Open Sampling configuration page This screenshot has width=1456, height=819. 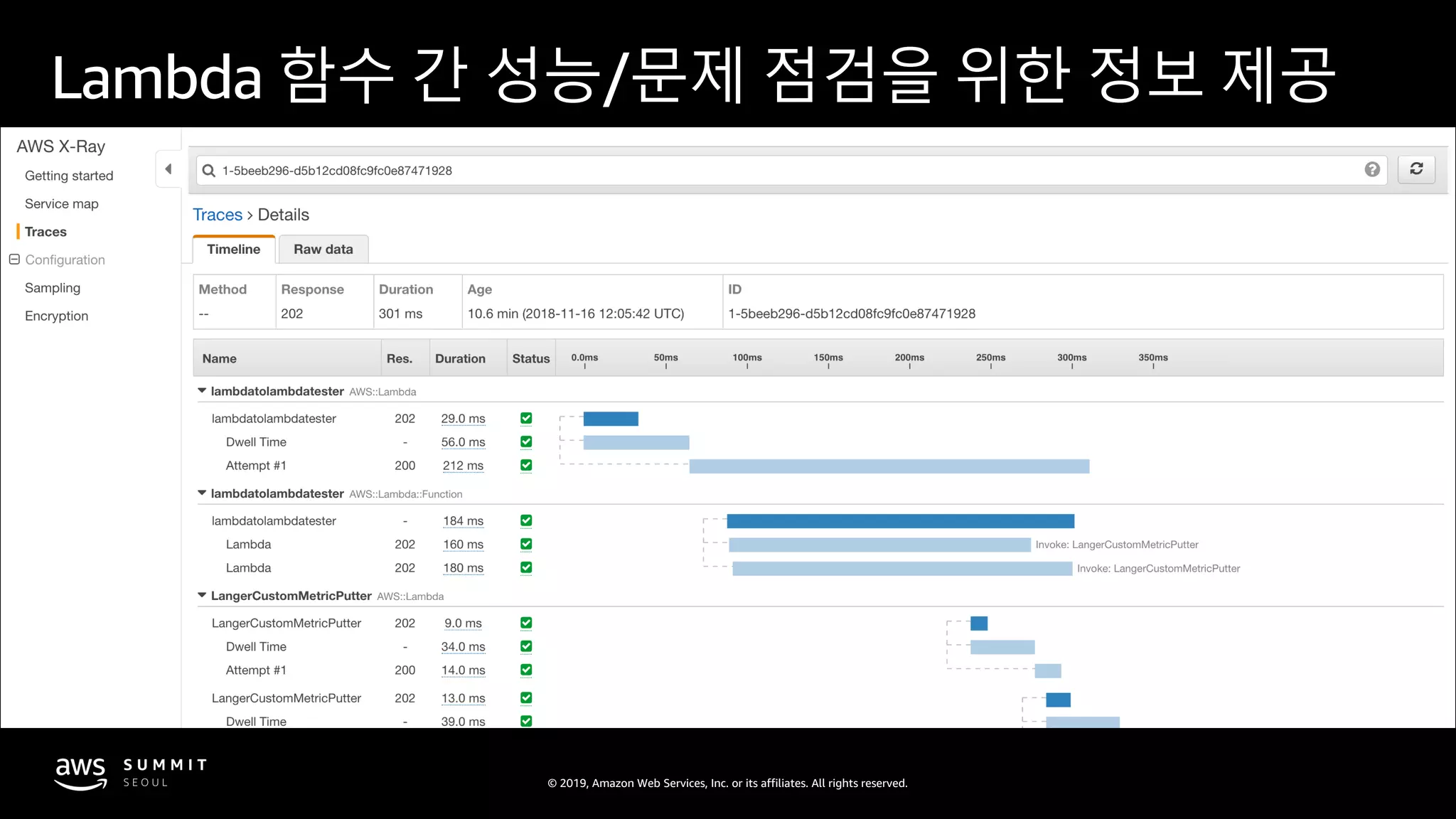click(53, 288)
